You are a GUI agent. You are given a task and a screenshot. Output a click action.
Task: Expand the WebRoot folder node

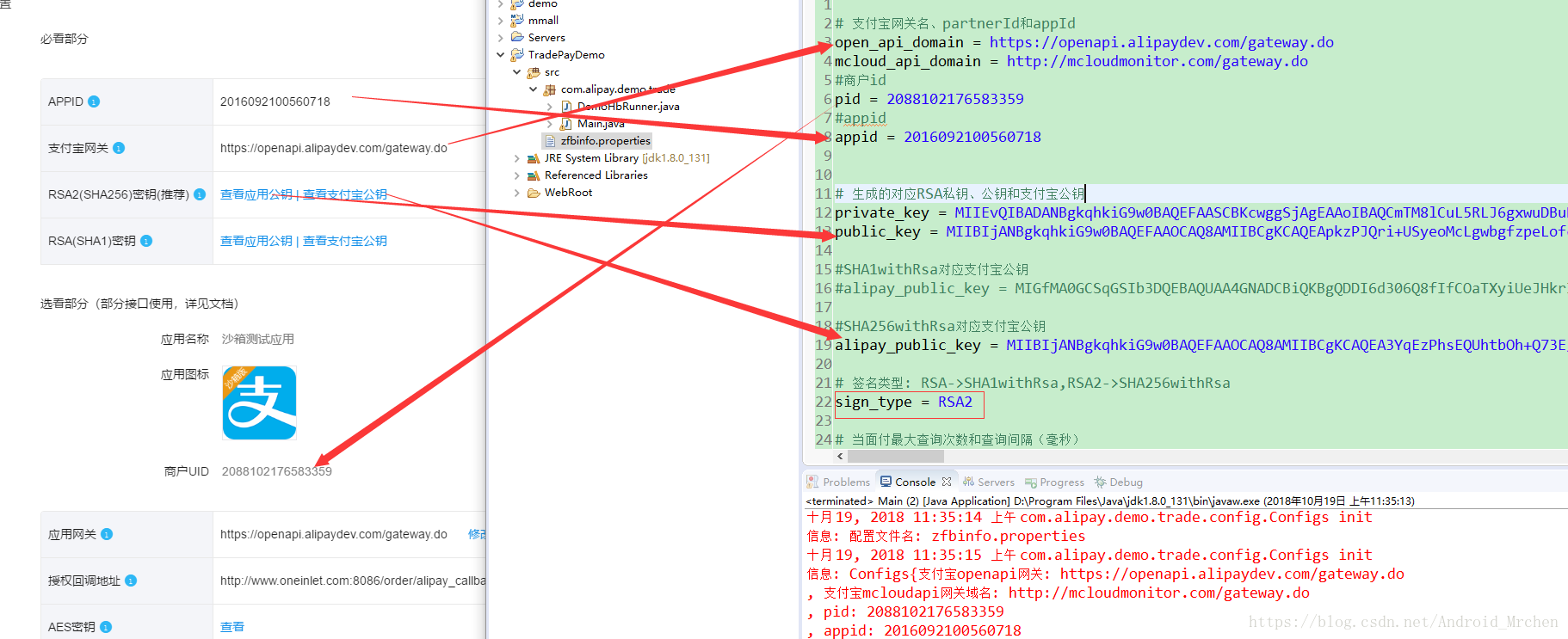coord(517,193)
